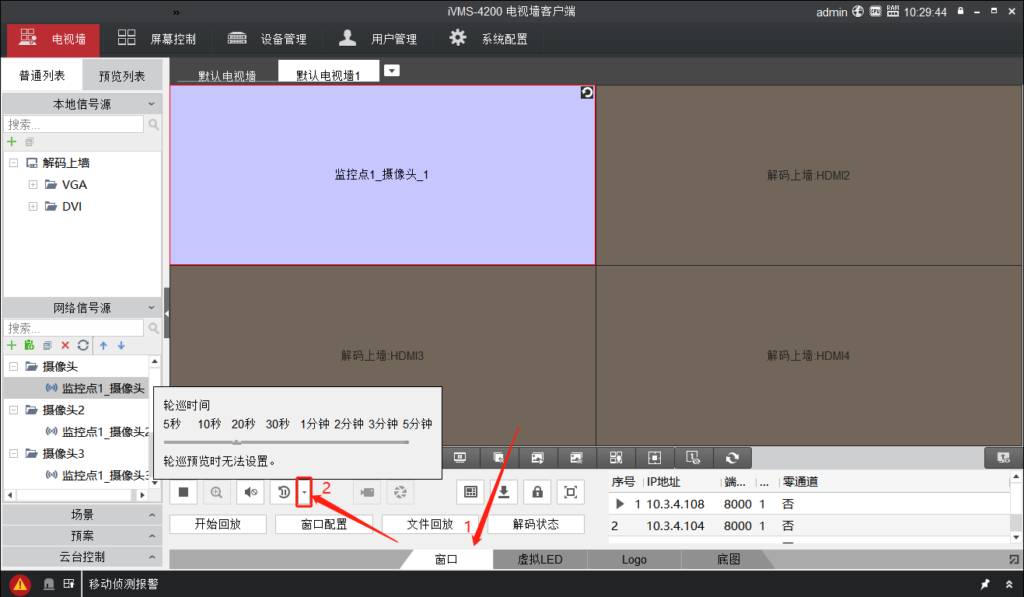Mute audio with the speaker icon

[x=250, y=492]
